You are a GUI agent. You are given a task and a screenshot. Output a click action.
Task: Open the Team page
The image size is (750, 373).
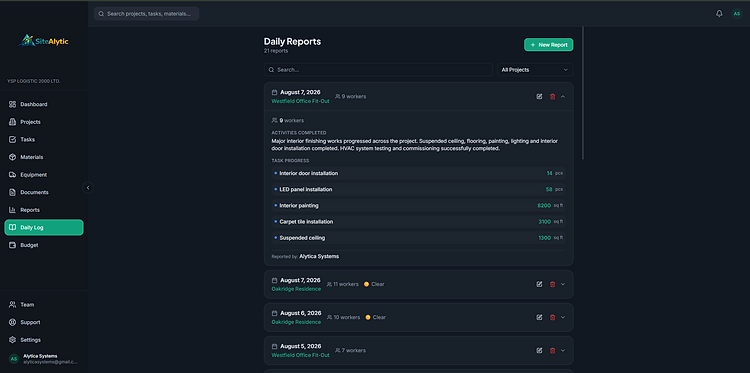coord(44,305)
